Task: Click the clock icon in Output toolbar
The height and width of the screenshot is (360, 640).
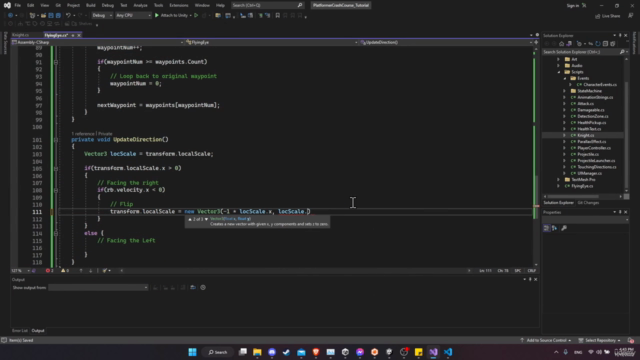Action: 203,287
